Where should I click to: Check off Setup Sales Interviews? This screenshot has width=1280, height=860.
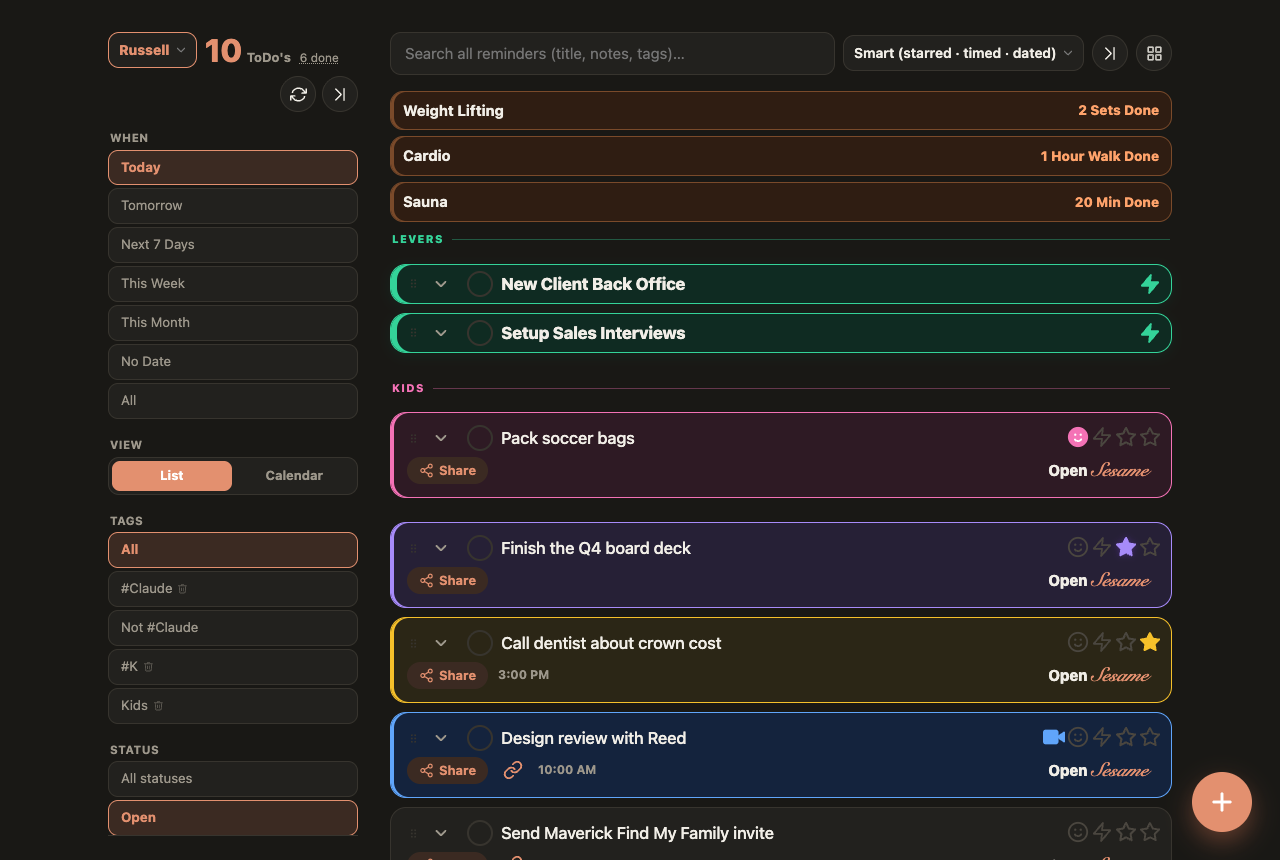(x=480, y=333)
